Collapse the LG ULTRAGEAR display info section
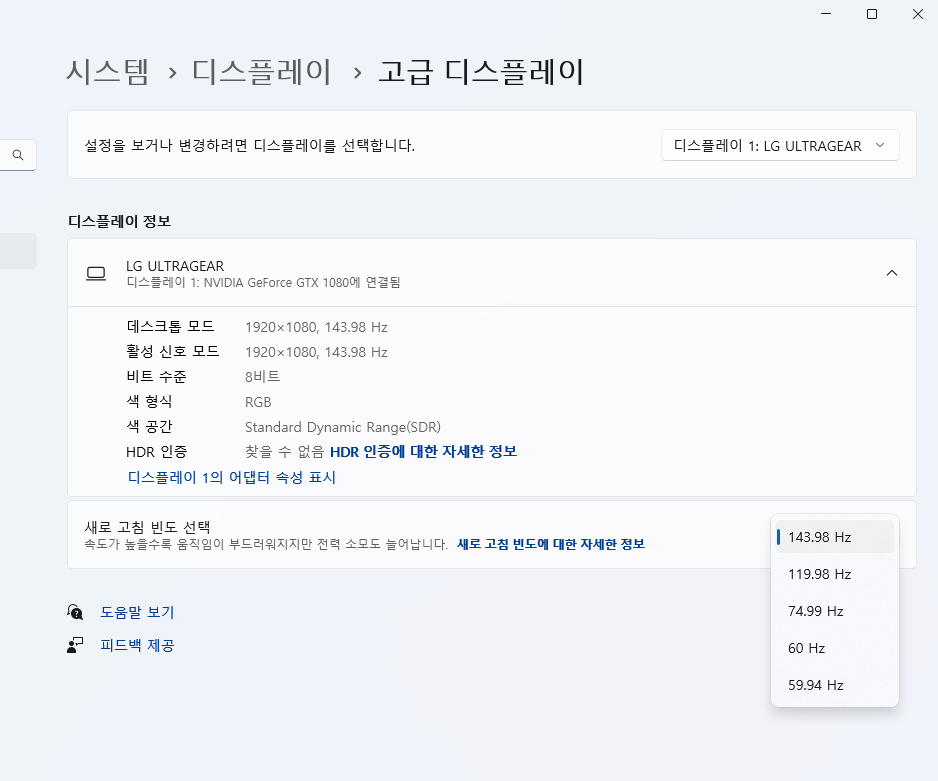This screenshot has width=938, height=781. (x=891, y=273)
